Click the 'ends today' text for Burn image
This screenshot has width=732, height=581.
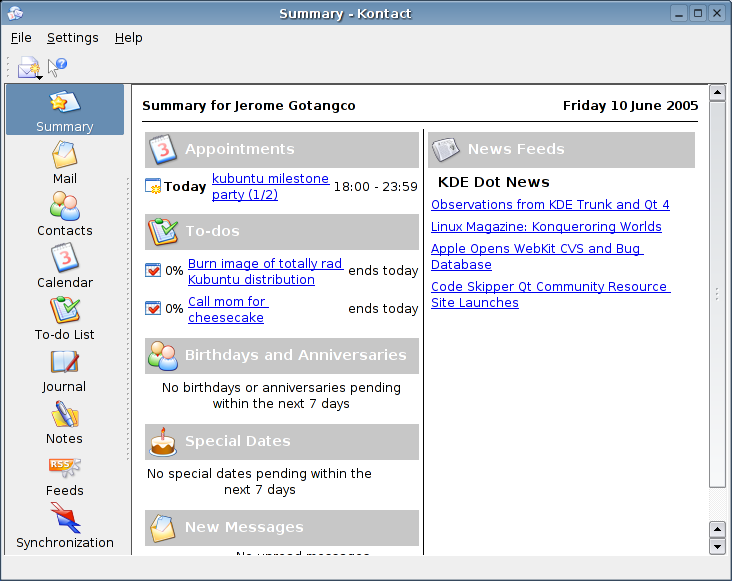(383, 271)
